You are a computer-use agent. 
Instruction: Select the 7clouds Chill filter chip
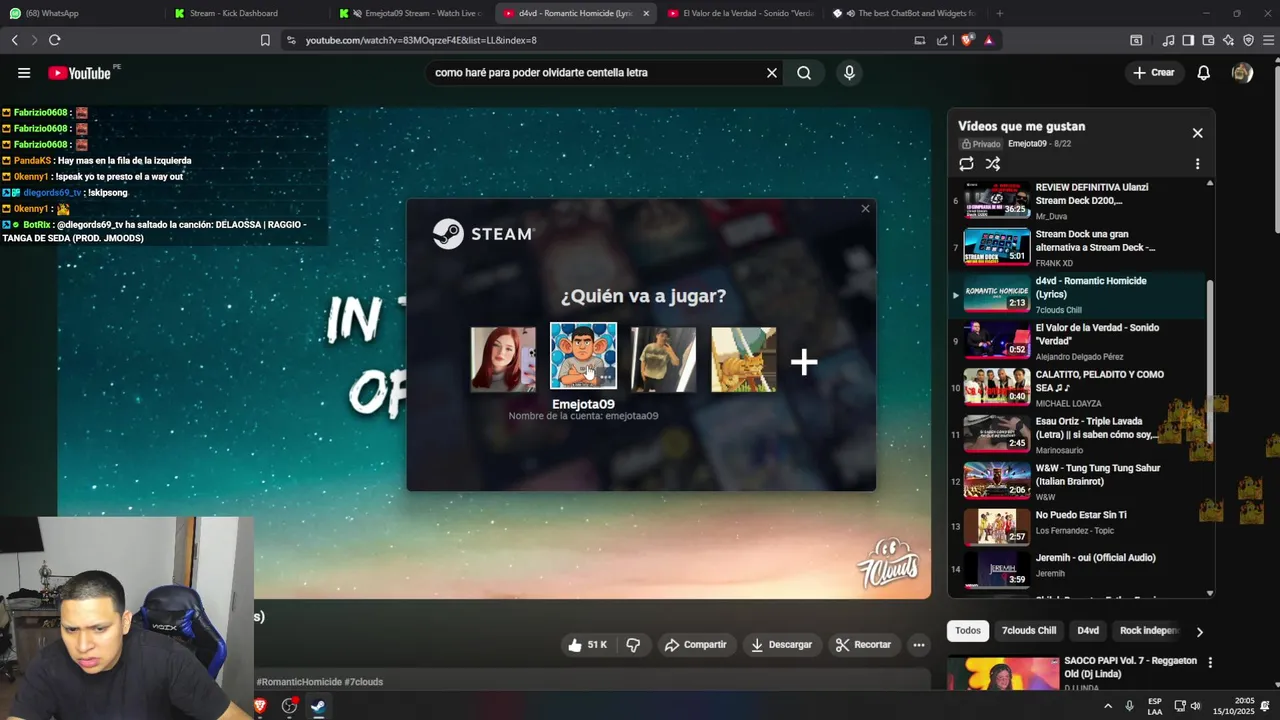(1029, 631)
